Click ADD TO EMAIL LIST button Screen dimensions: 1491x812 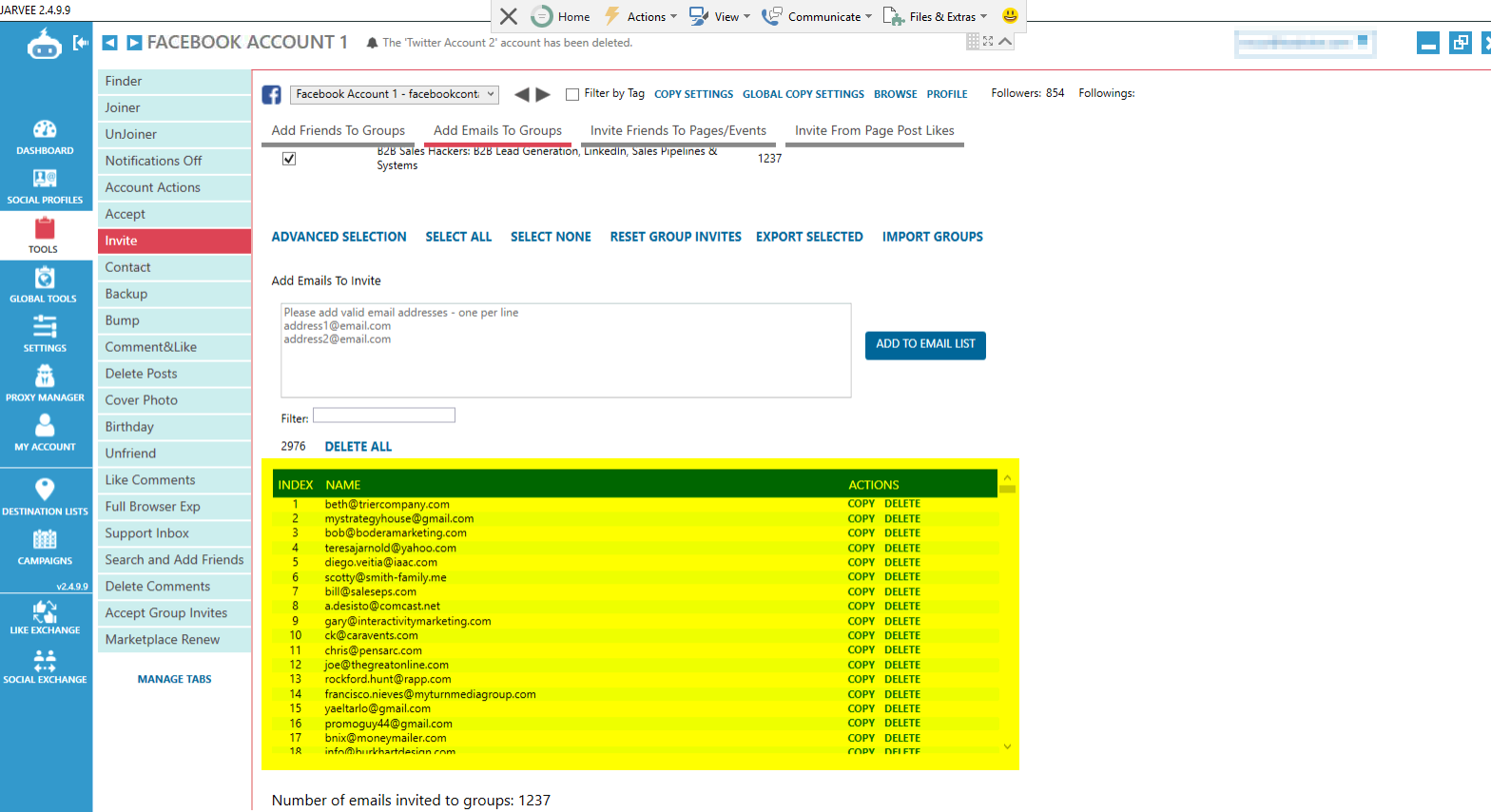pyautogui.click(x=925, y=345)
